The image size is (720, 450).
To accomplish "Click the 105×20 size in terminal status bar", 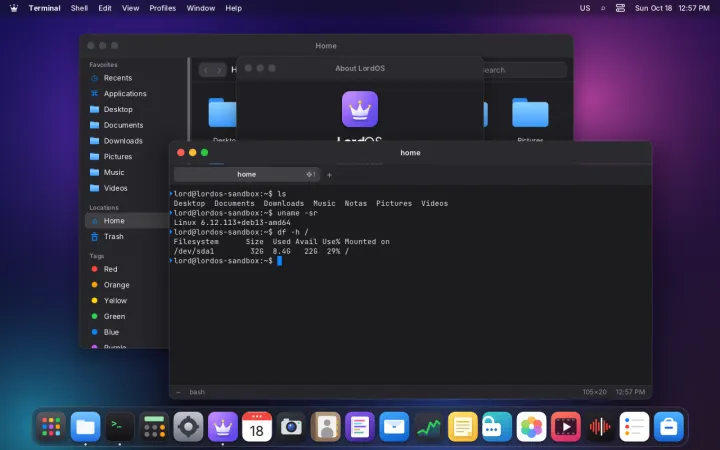I will [x=594, y=392].
